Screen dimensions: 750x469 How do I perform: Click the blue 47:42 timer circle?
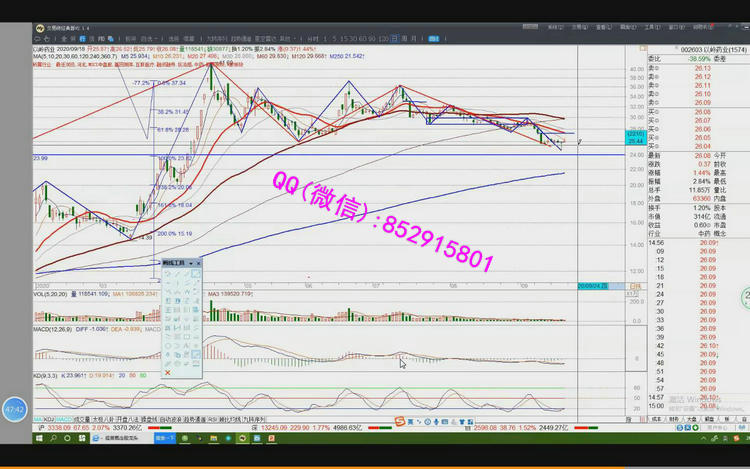[x=14, y=409]
